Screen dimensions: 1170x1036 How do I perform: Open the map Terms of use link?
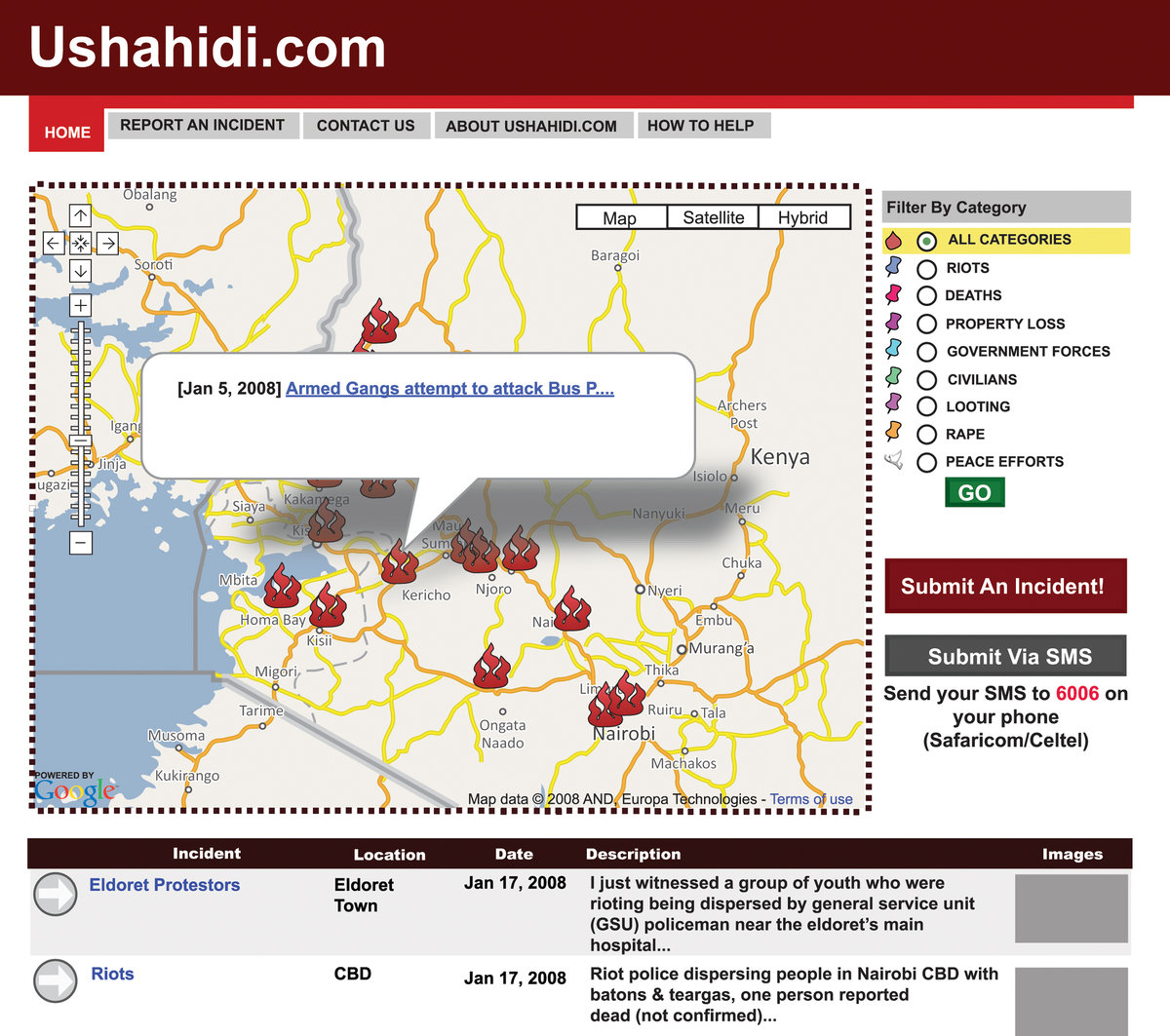(811, 799)
